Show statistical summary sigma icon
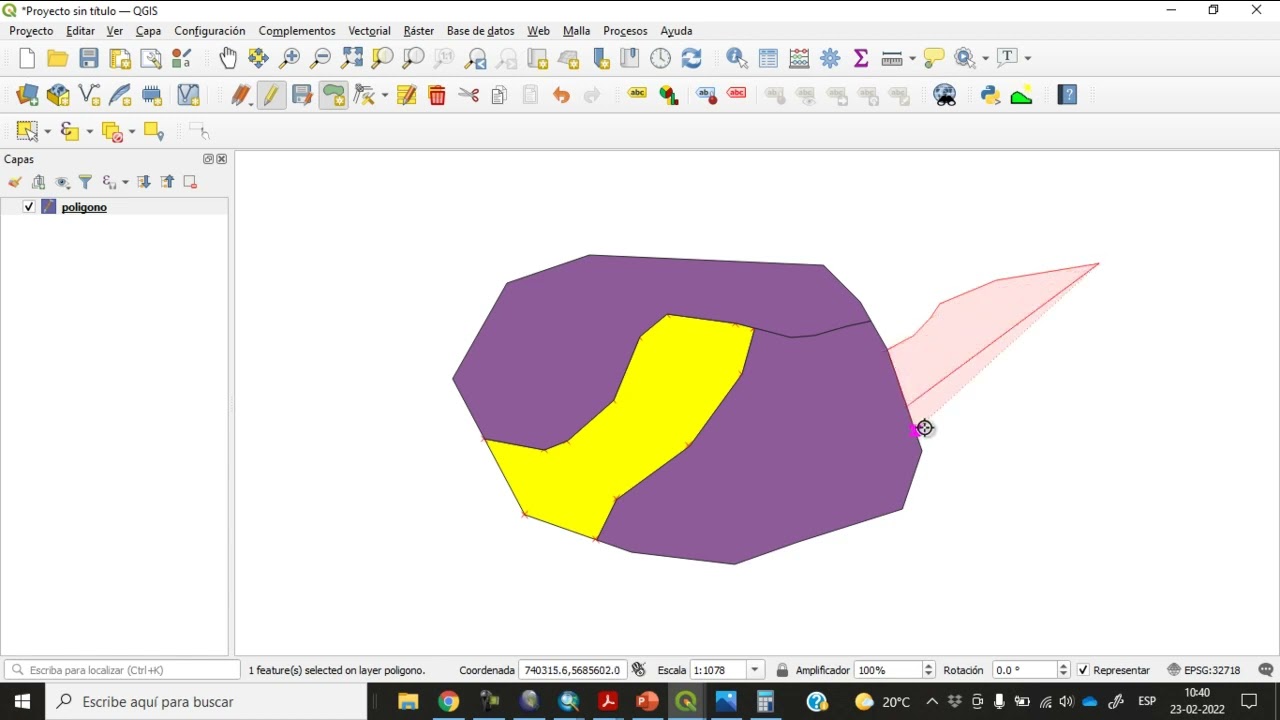 point(861,58)
